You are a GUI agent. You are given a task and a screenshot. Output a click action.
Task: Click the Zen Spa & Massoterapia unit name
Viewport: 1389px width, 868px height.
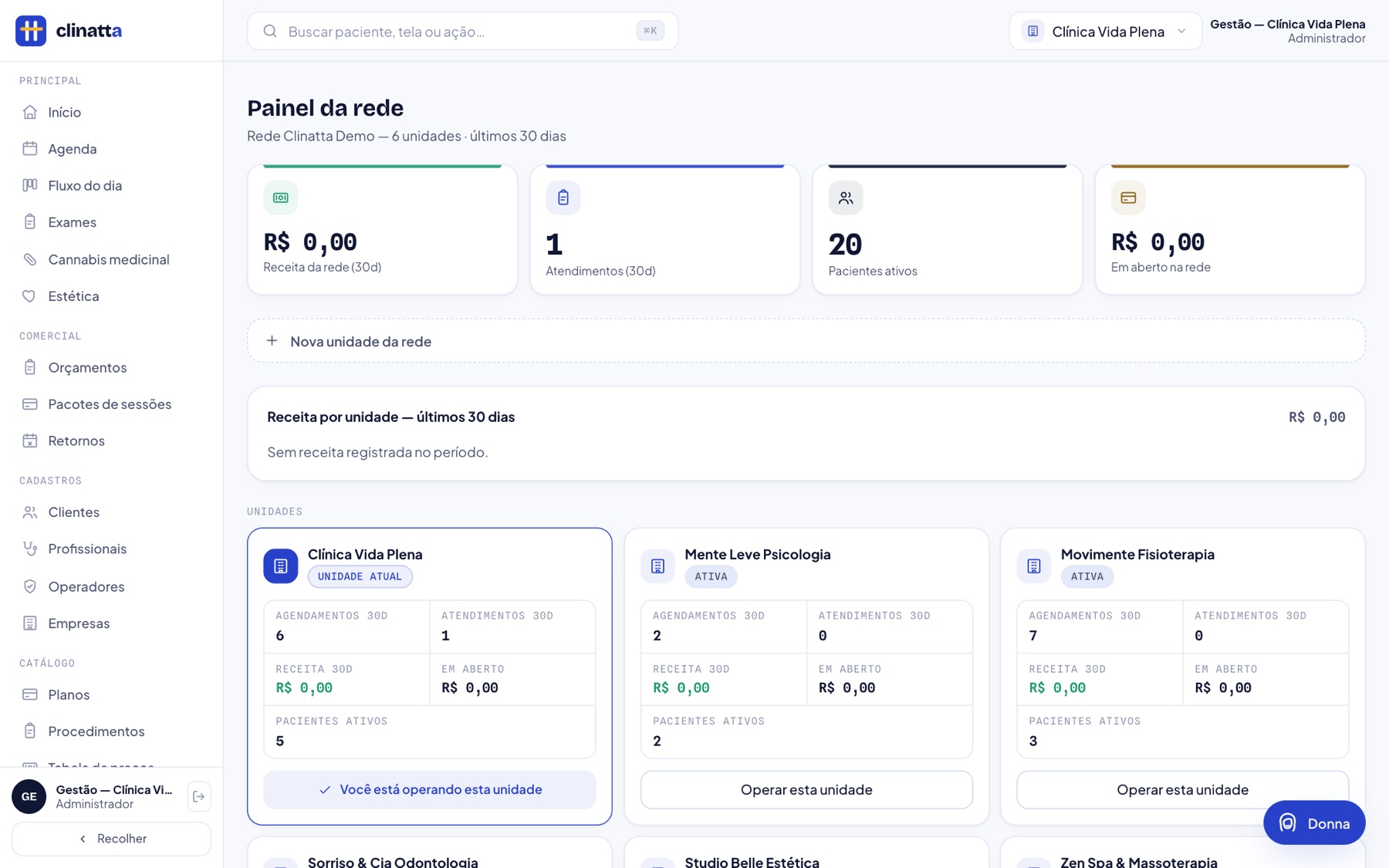pyautogui.click(x=1139, y=861)
